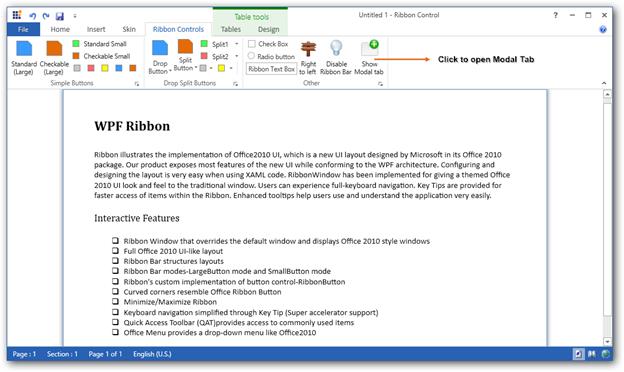Screen dimensions: 624x372
Task: Toggle the Checkable Small orange button
Action: pos(101,56)
